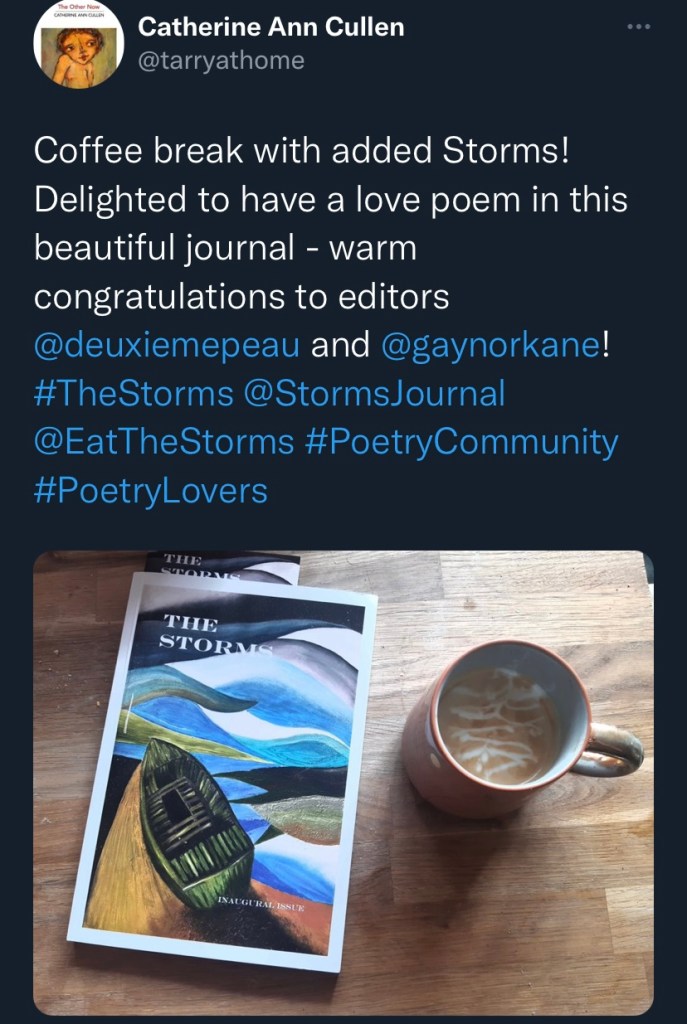
Task: Search the #TheStorms hashtag
Action: click(133, 393)
